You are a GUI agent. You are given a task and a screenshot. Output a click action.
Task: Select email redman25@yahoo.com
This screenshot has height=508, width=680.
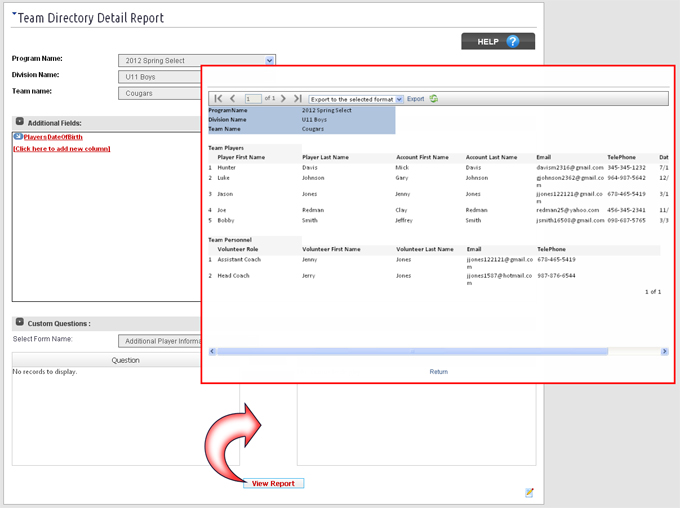[x=568, y=210]
